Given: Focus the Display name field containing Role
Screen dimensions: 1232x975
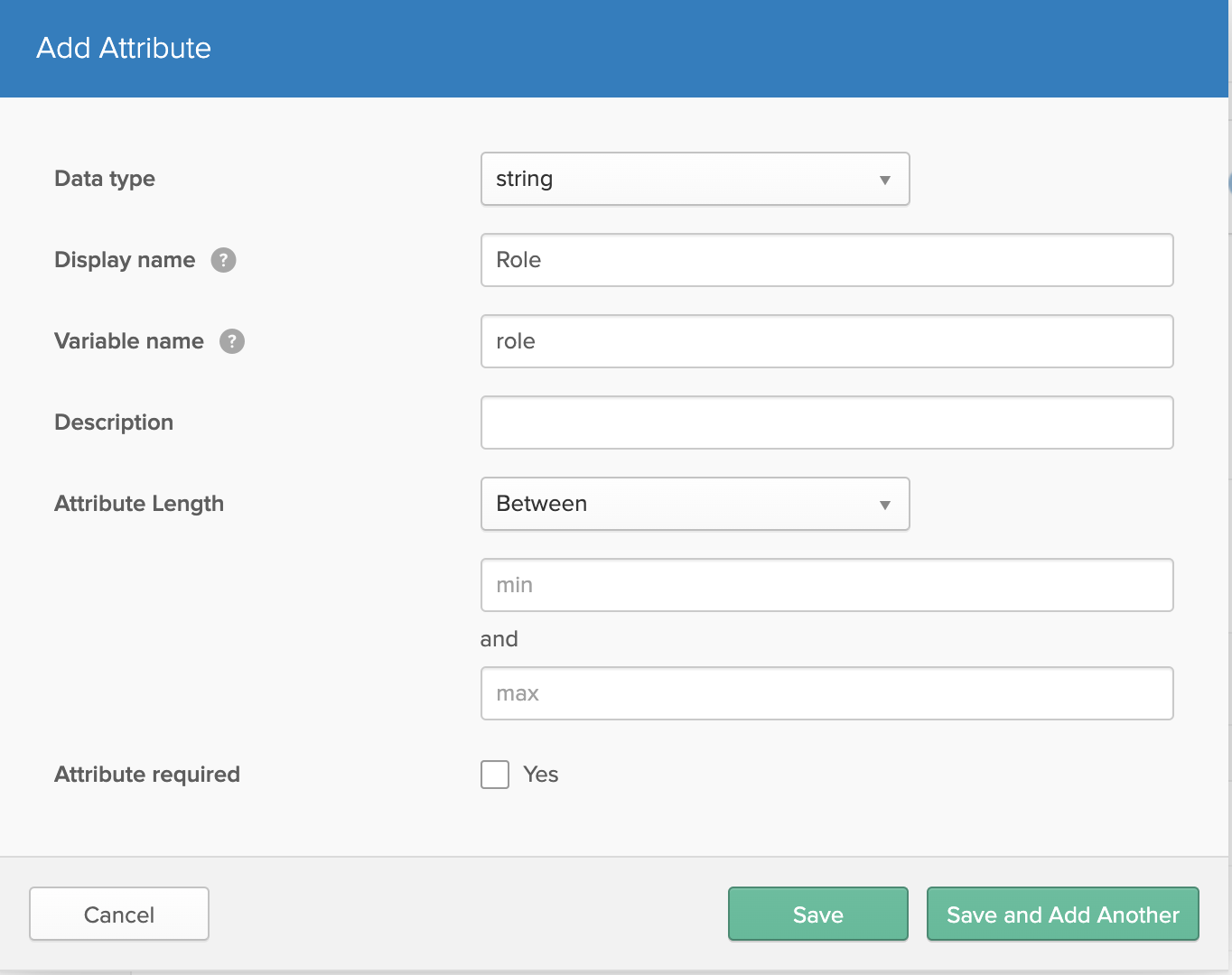Looking at the screenshot, I should [827, 260].
